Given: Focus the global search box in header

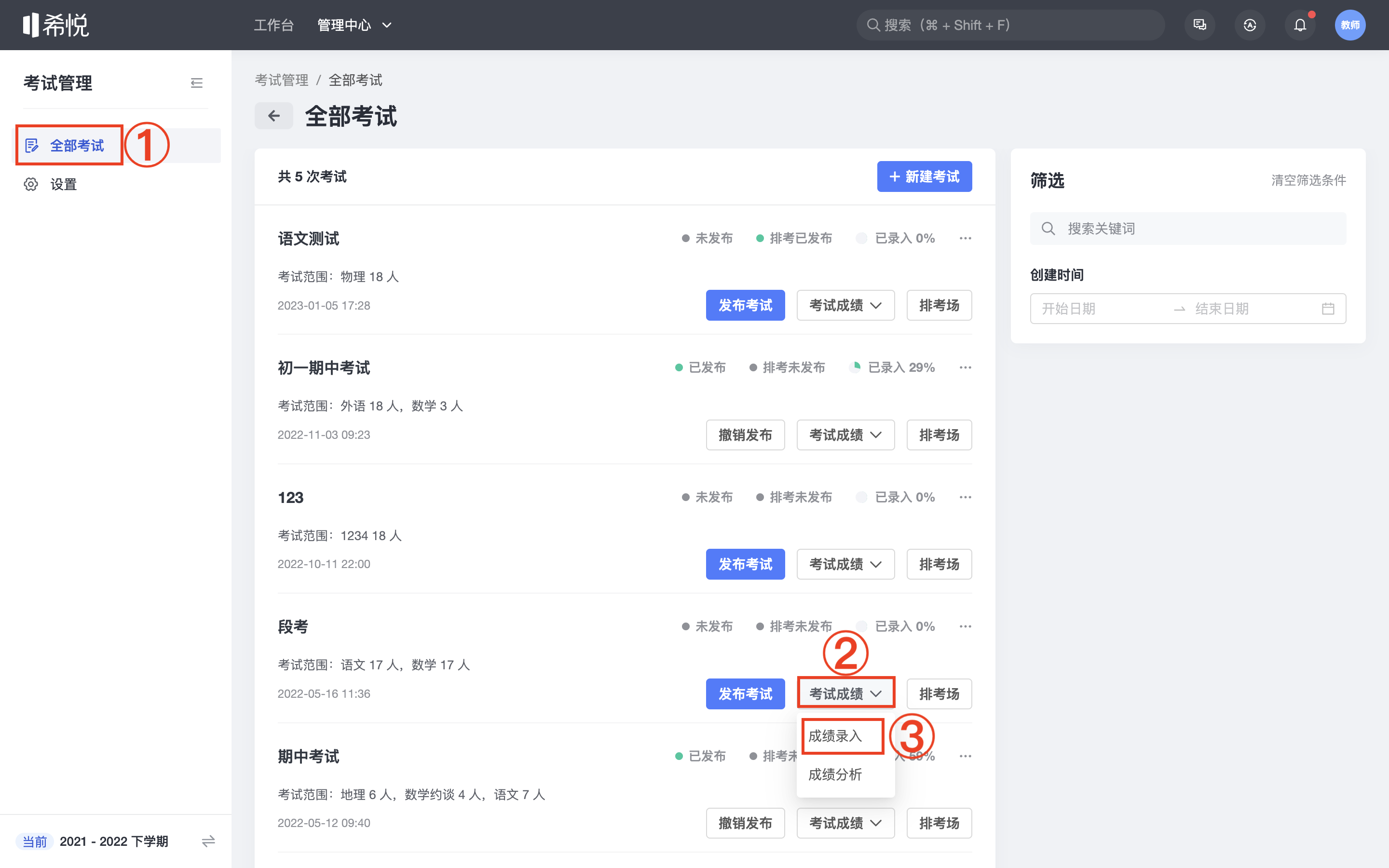Looking at the screenshot, I should 1010,25.
